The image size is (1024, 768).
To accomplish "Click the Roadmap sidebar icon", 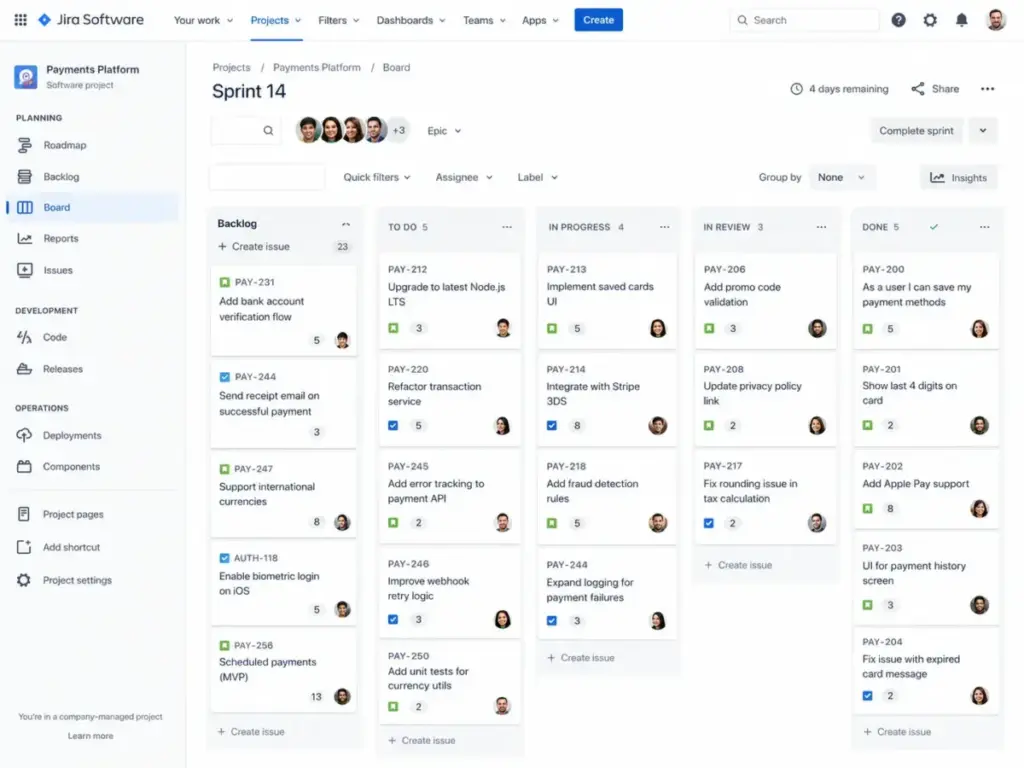I will [x=24, y=145].
